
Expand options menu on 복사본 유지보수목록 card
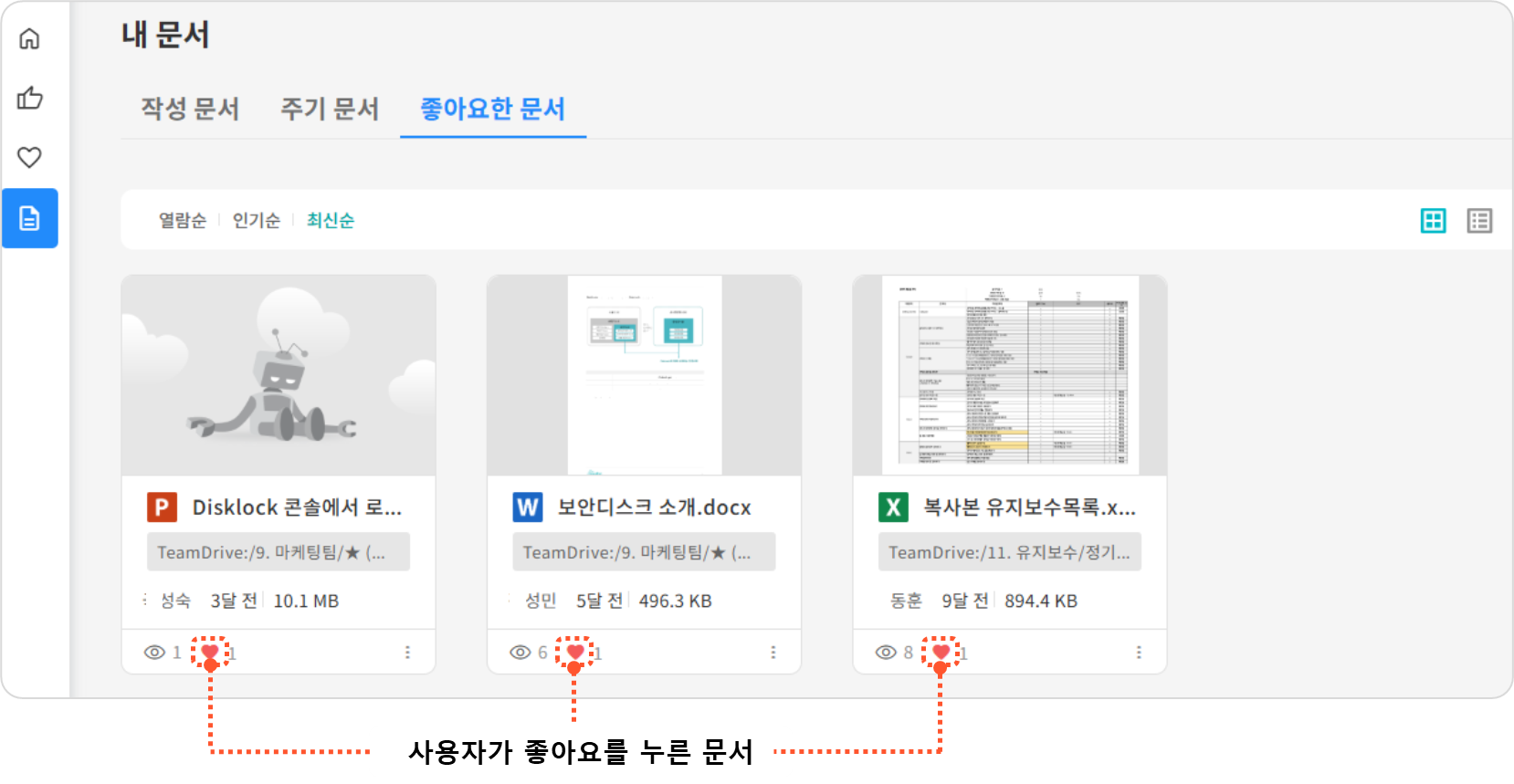1138,653
